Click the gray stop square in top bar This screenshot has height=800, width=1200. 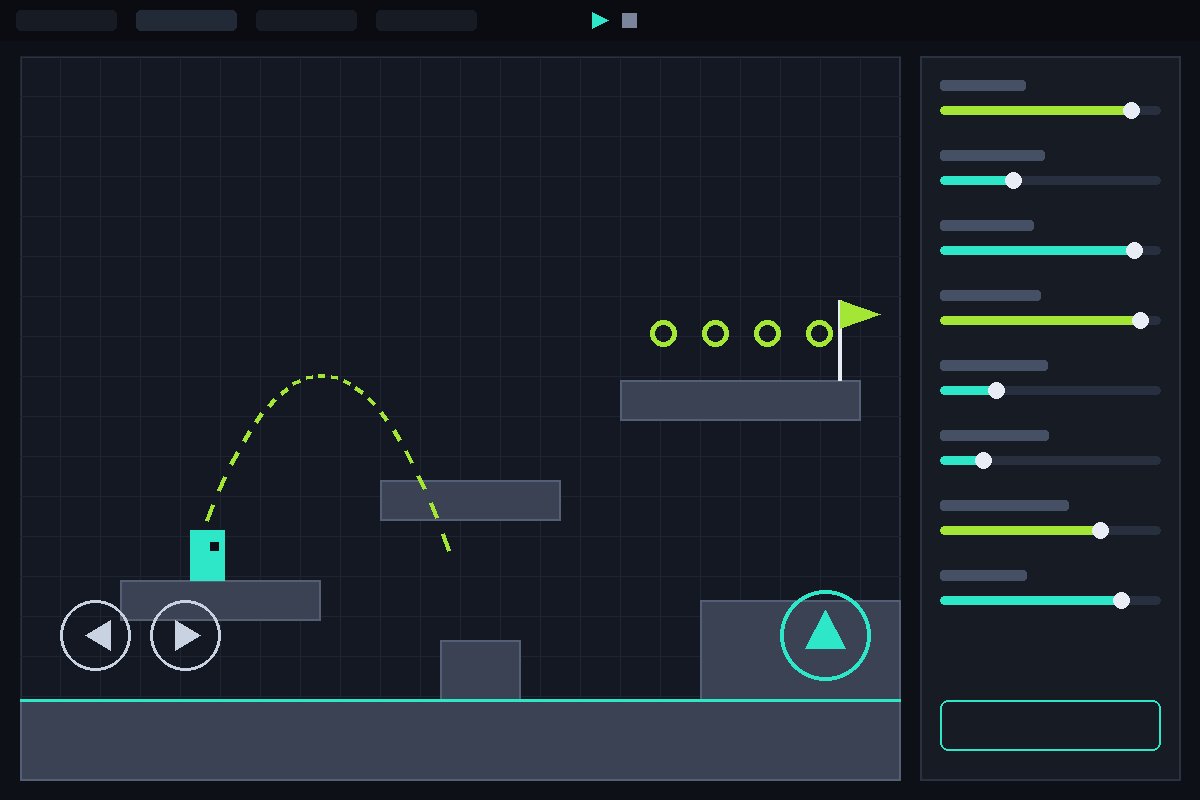click(629, 20)
